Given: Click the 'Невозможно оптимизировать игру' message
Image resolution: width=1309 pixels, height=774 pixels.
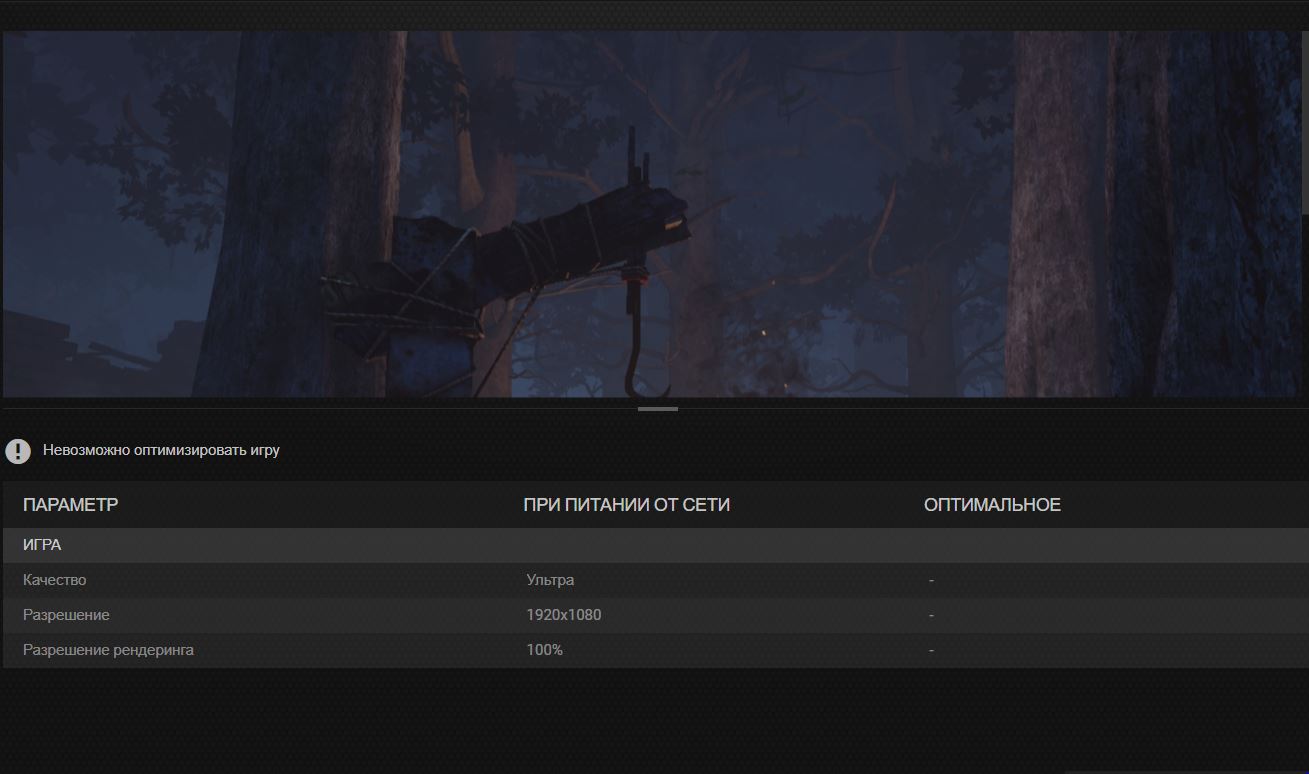Looking at the screenshot, I should coord(161,450).
